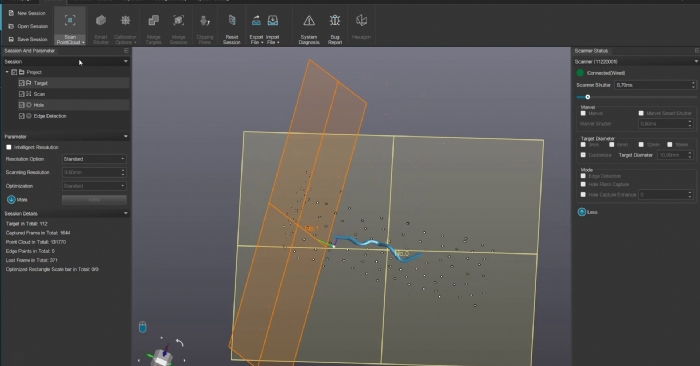The height and width of the screenshot is (366, 700).
Task: Open Calibration Options in the toolbar
Action: point(125,29)
